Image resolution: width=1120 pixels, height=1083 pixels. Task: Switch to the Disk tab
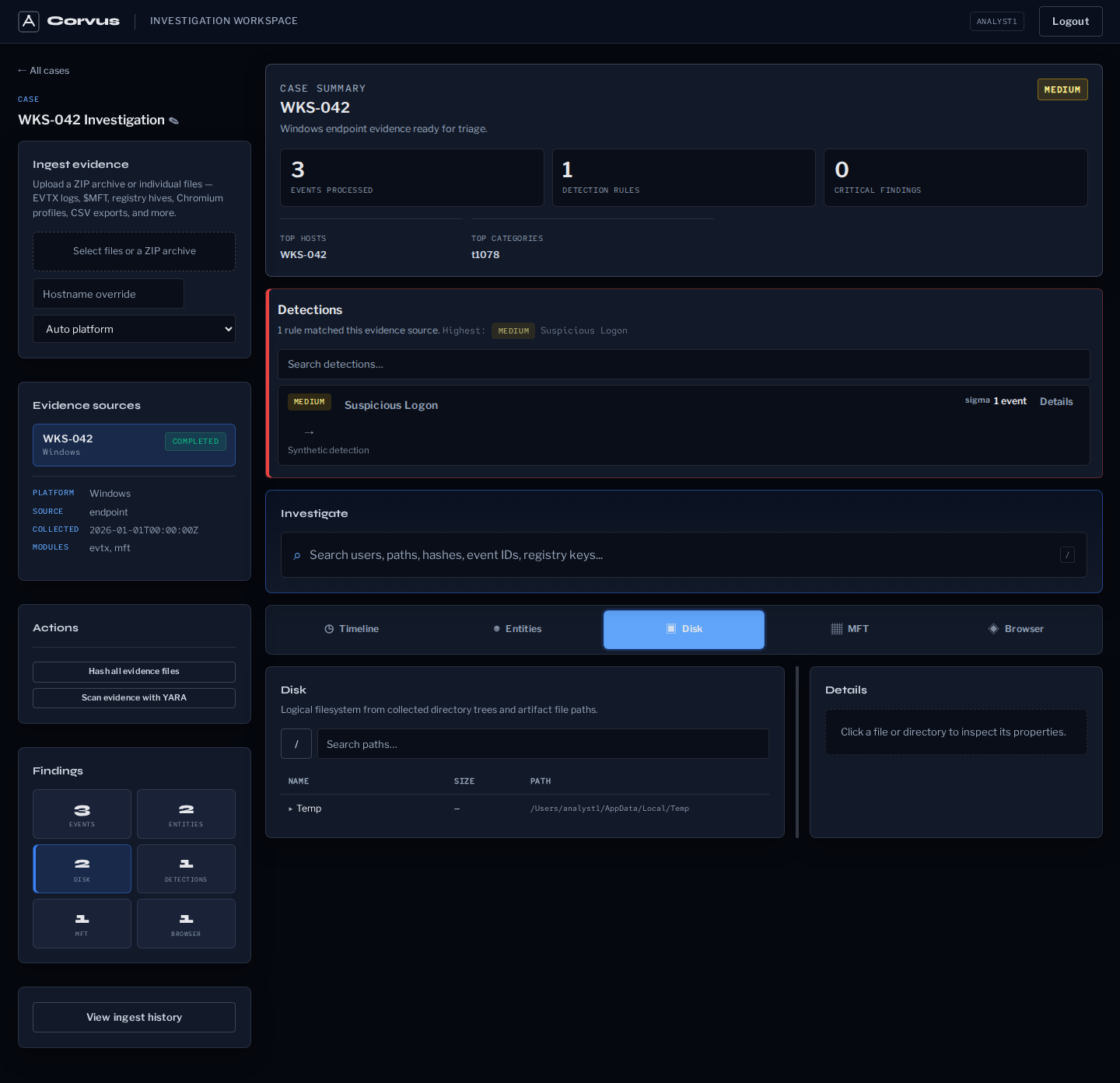click(x=684, y=629)
